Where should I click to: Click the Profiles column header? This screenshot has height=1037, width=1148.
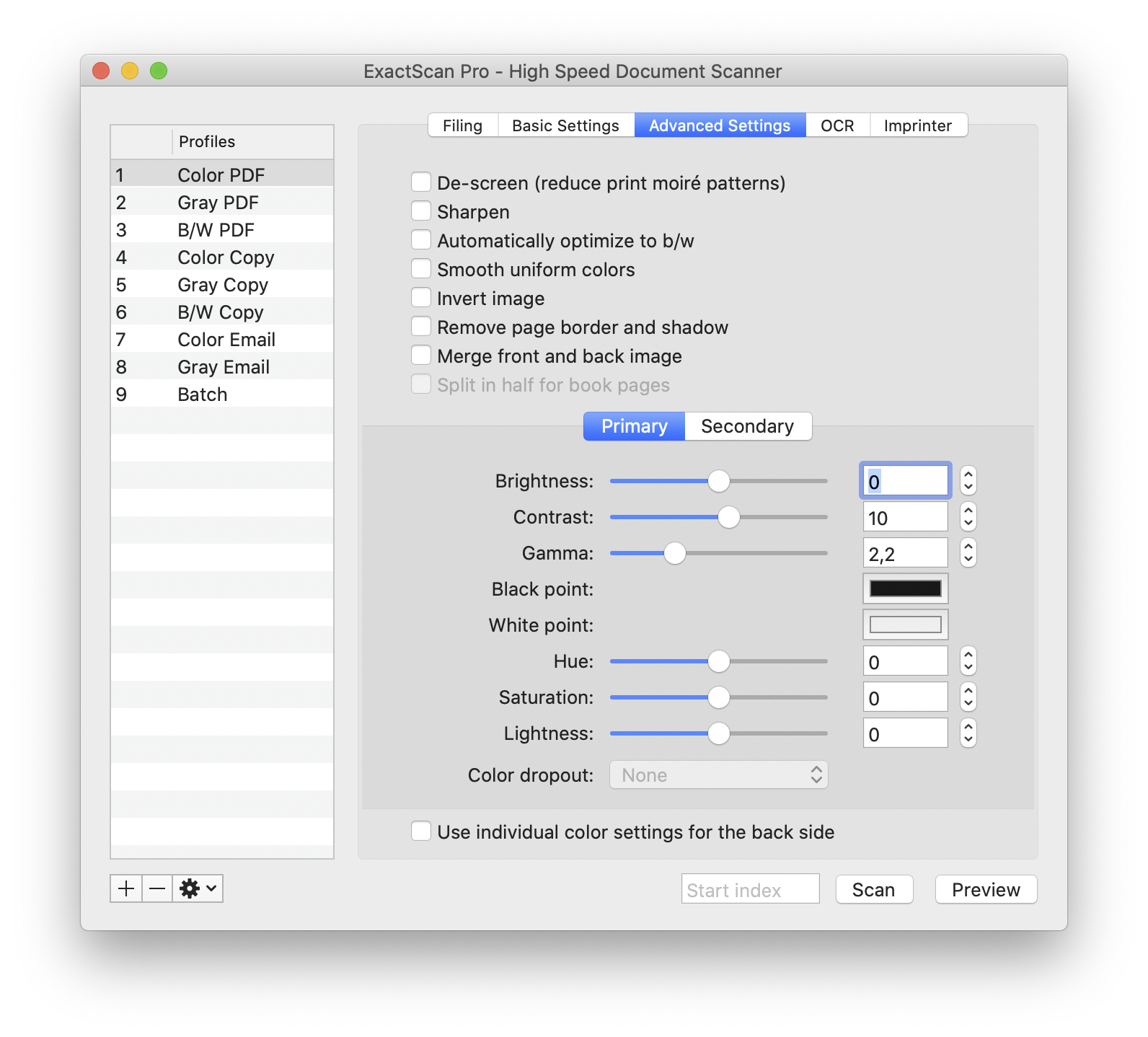pos(252,141)
